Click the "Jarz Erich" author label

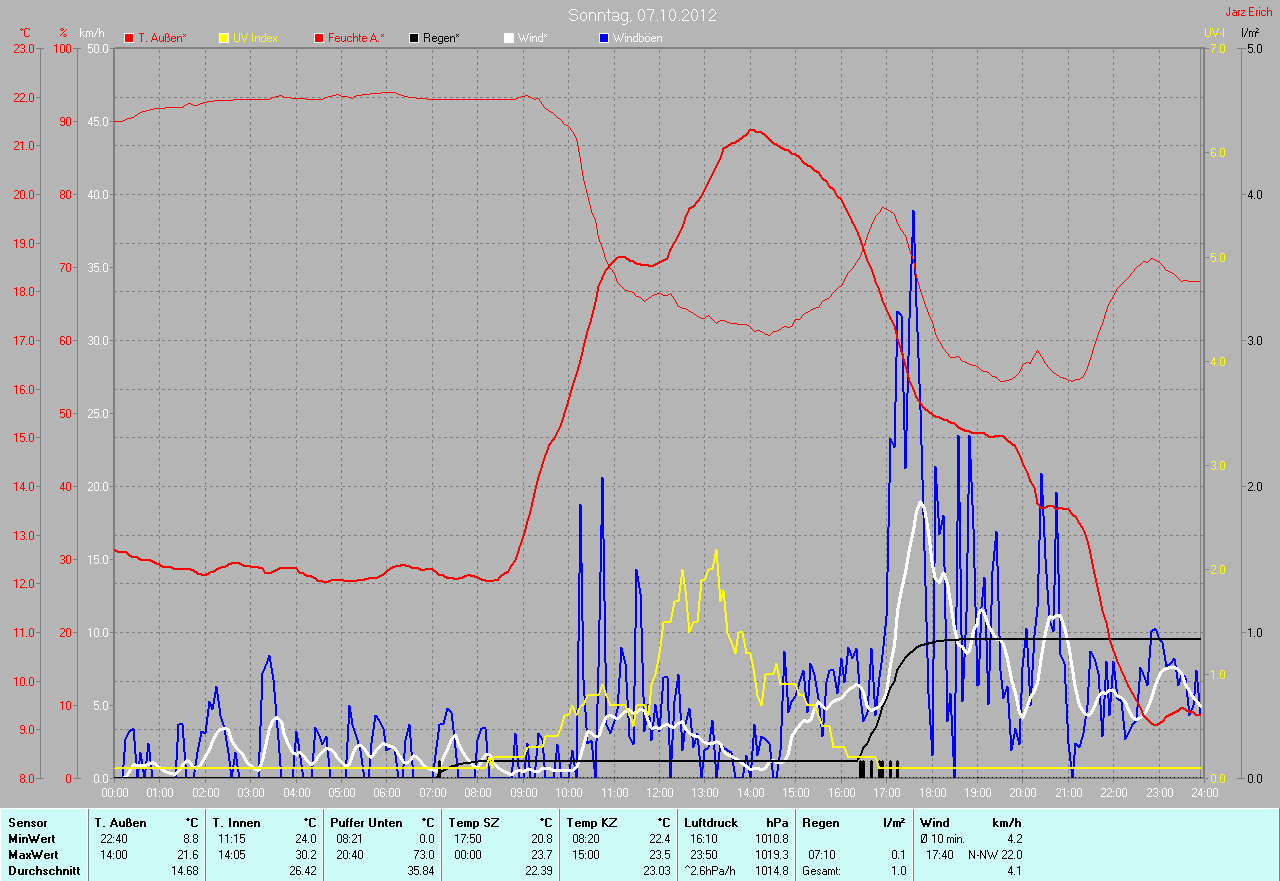[x=1250, y=12]
